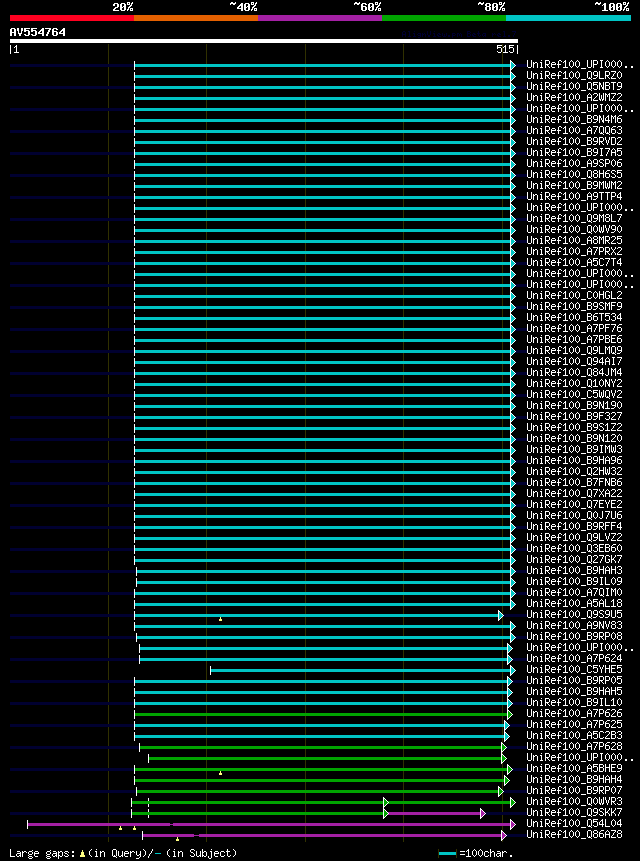Viewport: 640px width, 861px height.
Task: Select the UniRef100_B9IMW3 label
Action: 574,450
